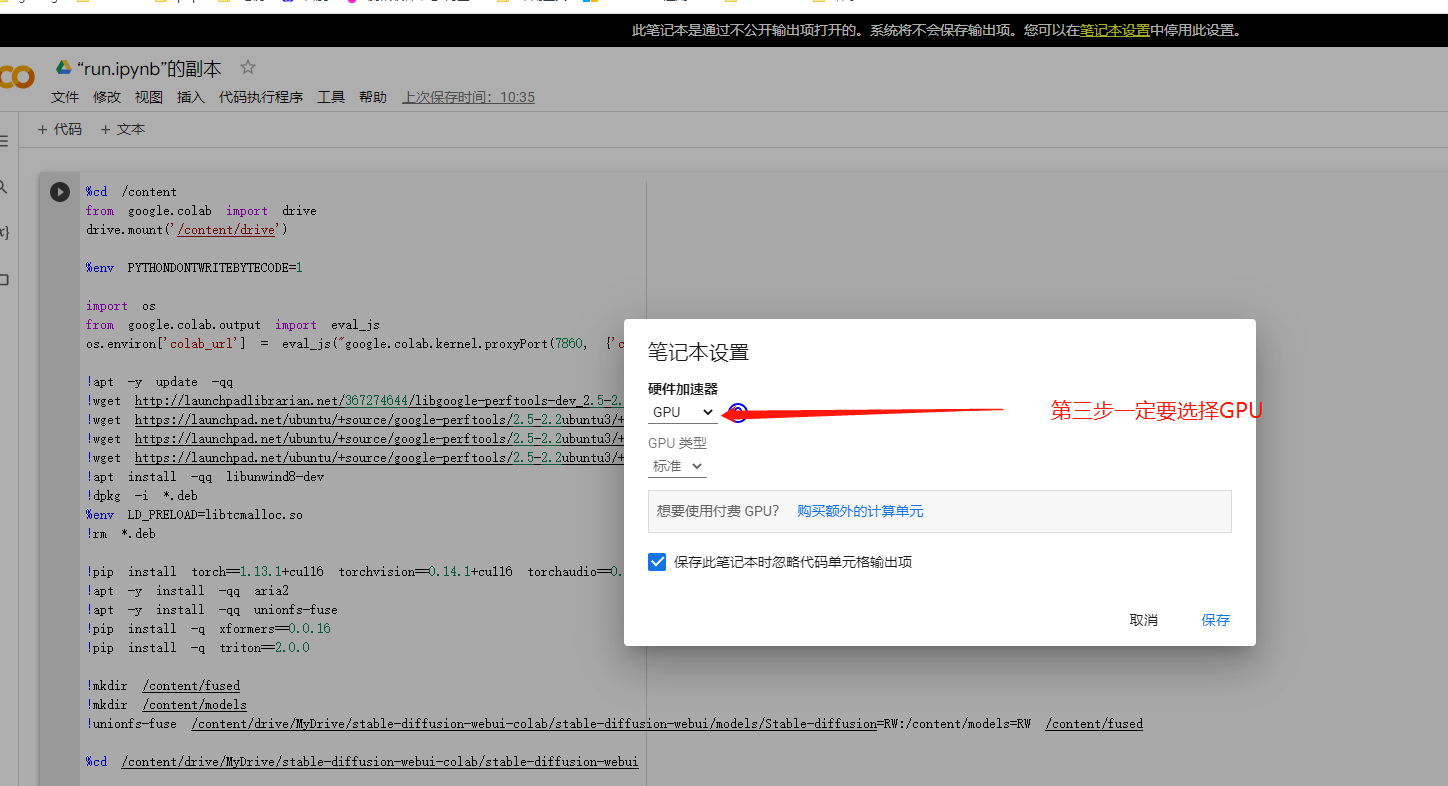The height and width of the screenshot is (786, 1448).
Task: Open the {x} variables sidebar panel
Action: coord(4,232)
